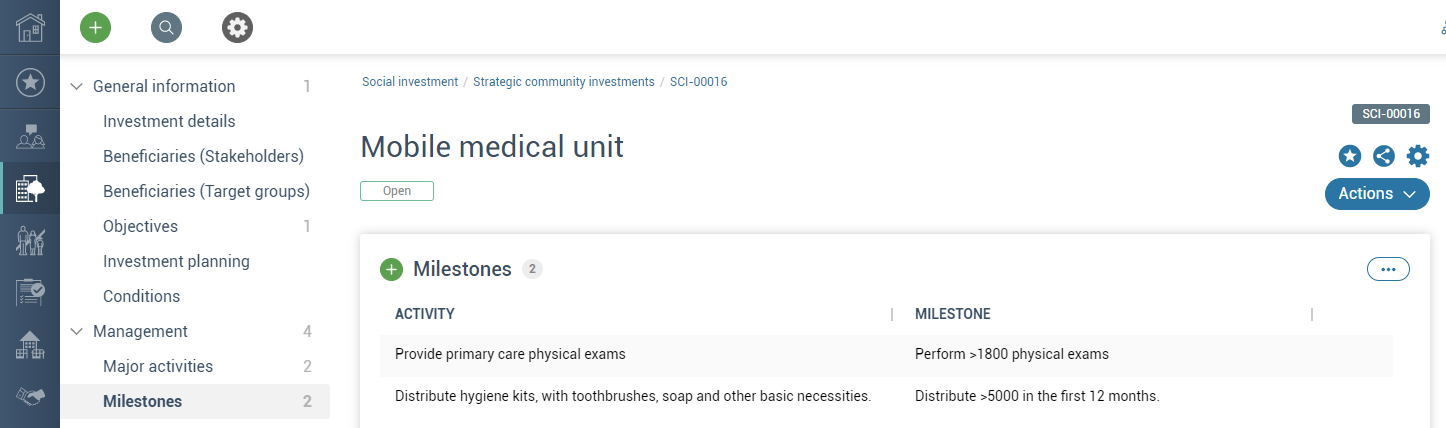The image size is (1446, 428).
Task: Open the favorites star sidebar icon
Action: click(x=30, y=83)
